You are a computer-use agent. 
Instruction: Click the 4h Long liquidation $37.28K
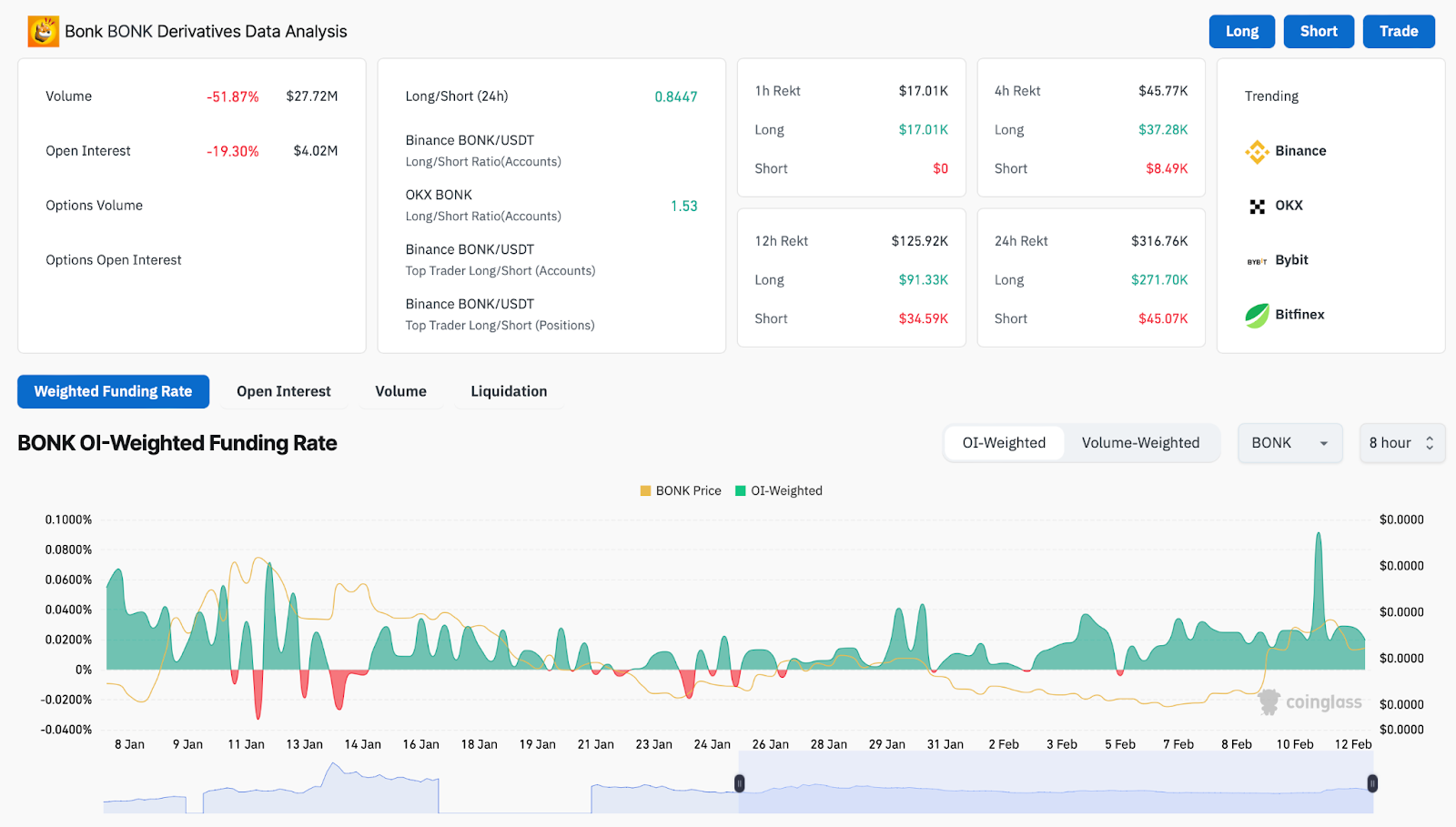(1163, 130)
